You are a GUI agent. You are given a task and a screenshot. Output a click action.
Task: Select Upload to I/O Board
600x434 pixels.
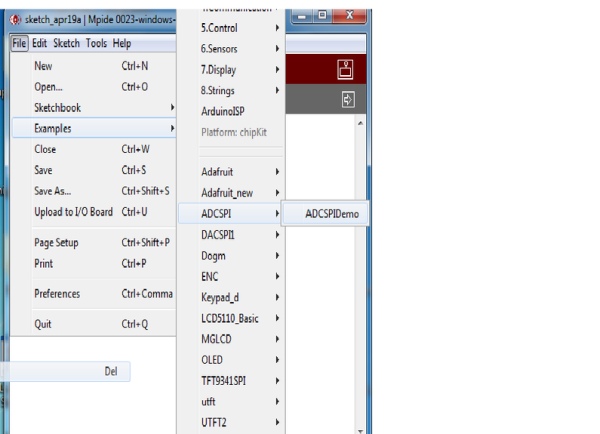click(94, 212)
